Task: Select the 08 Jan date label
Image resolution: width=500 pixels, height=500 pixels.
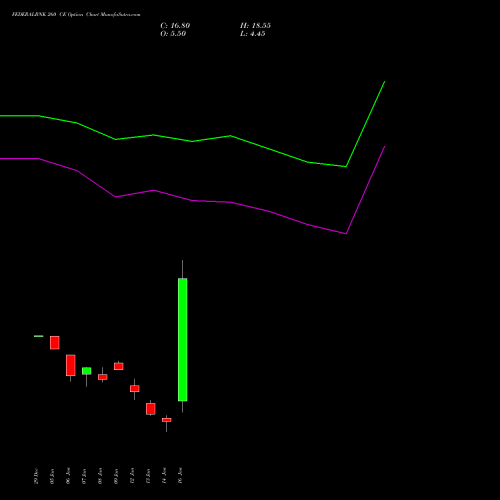Action: [100, 476]
